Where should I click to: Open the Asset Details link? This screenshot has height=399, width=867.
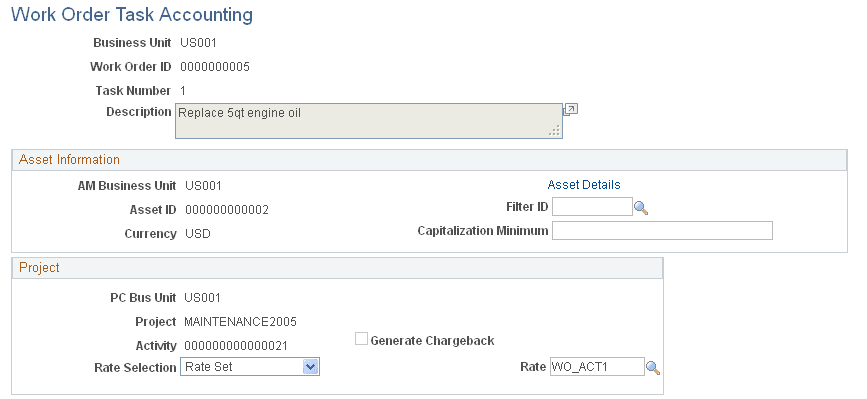[584, 185]
